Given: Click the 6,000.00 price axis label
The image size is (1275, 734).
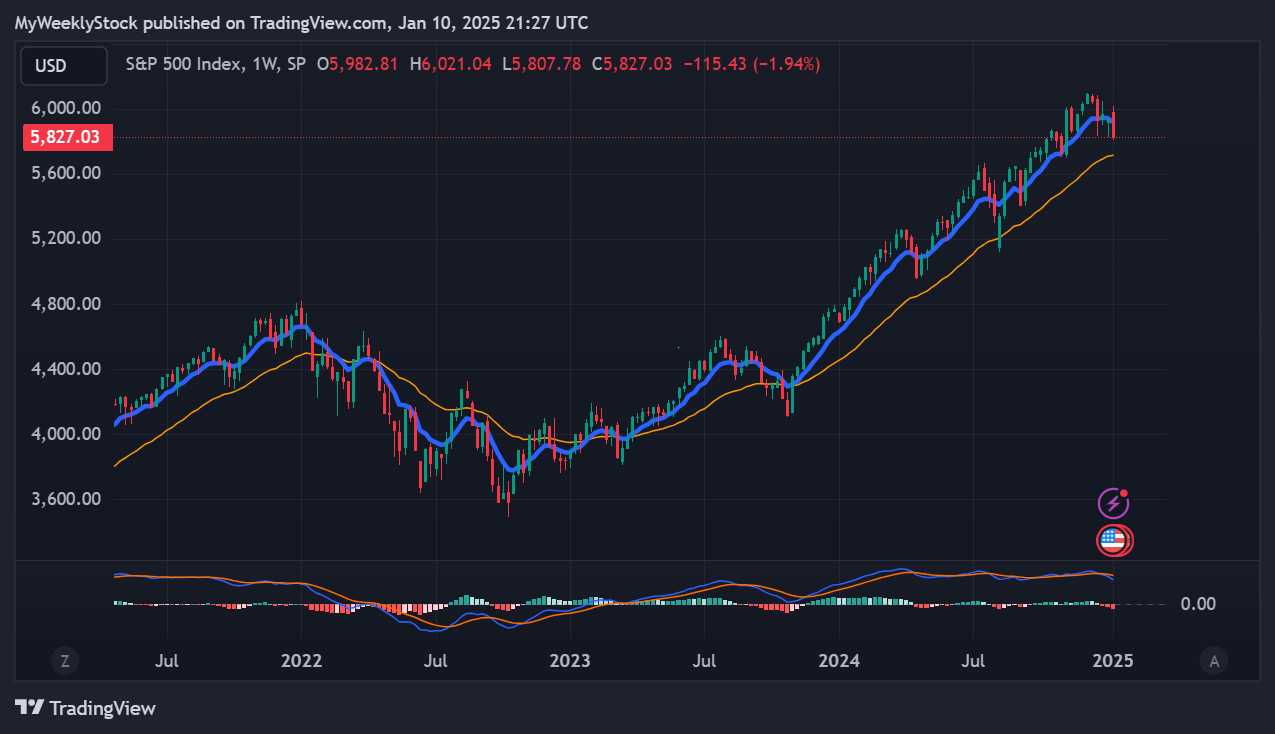Looking at the screenshot, I should pos(68,108).
